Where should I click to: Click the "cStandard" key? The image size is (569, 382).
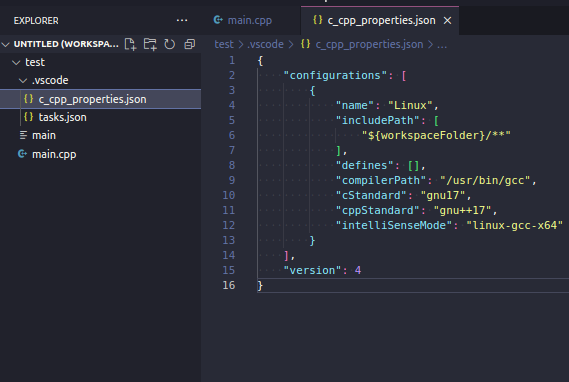pos(371,196)
